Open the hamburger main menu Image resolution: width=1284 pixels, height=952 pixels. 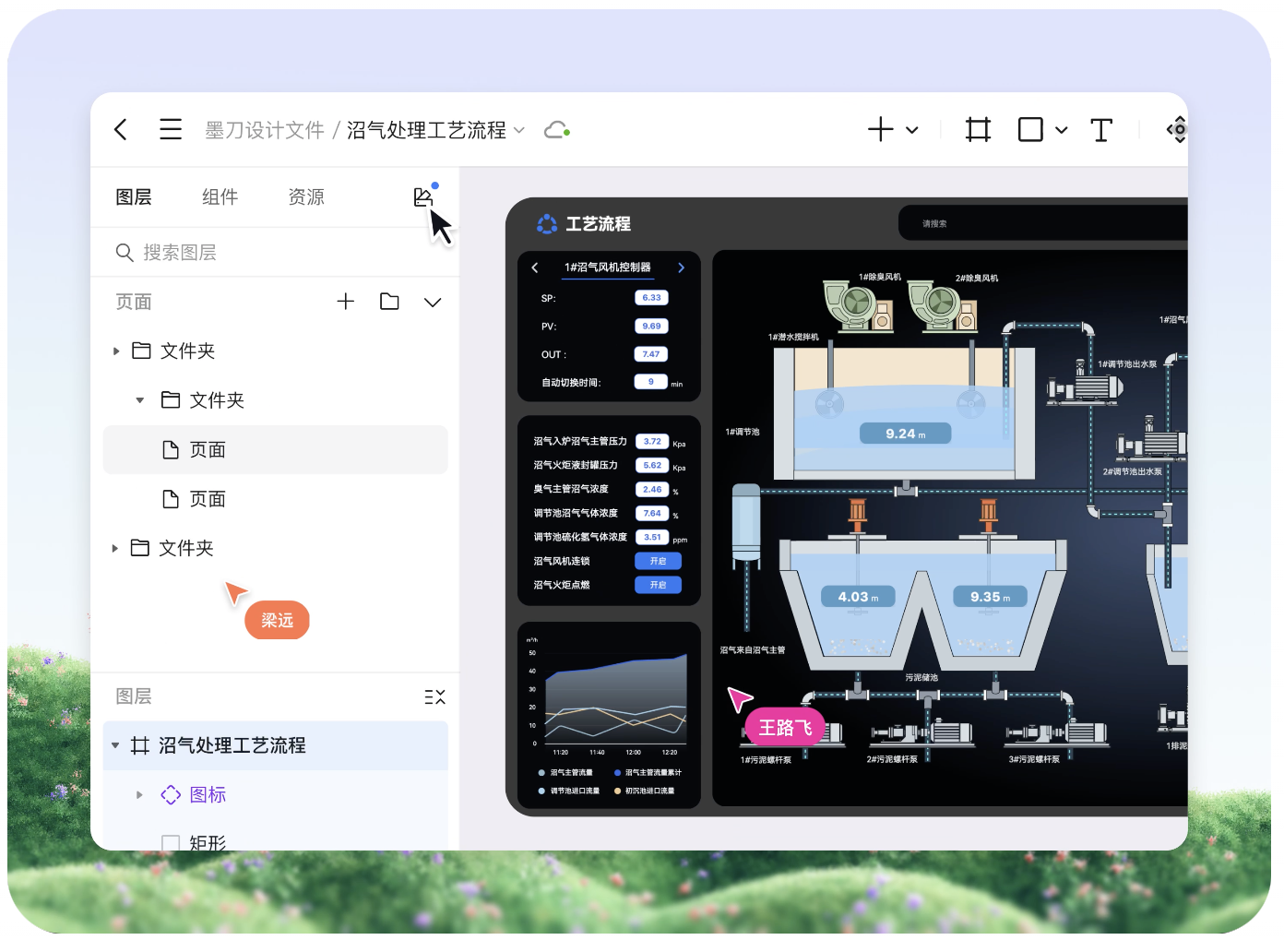point(171,130)
